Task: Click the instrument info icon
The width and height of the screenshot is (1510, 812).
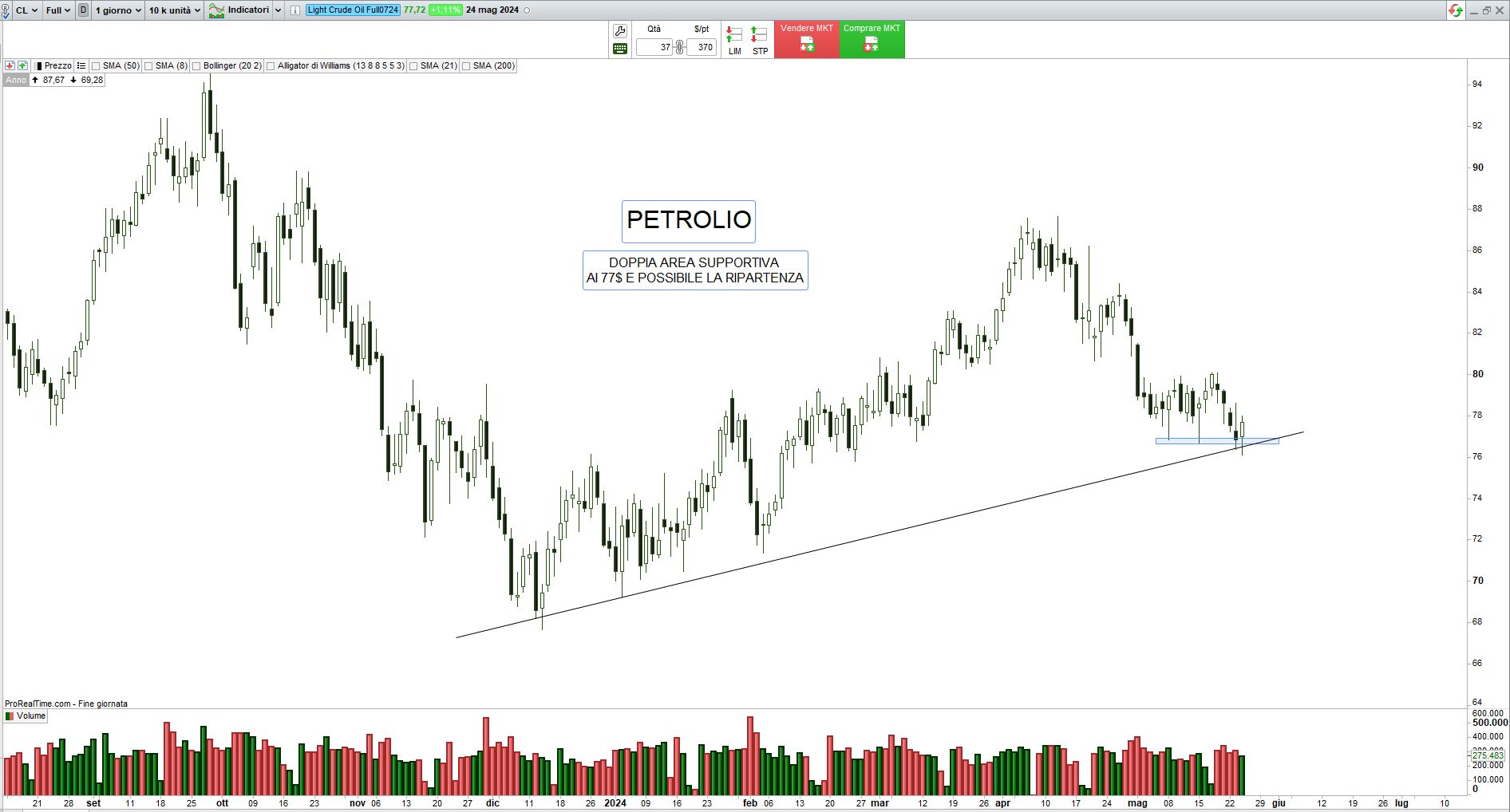Action: click(x=295, y=10)
